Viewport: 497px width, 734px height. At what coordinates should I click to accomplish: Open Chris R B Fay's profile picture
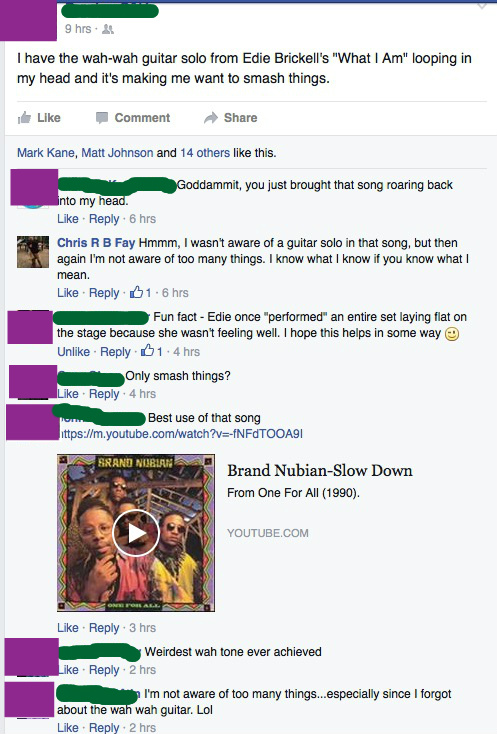pyautogui.click(x=33, y=252)
